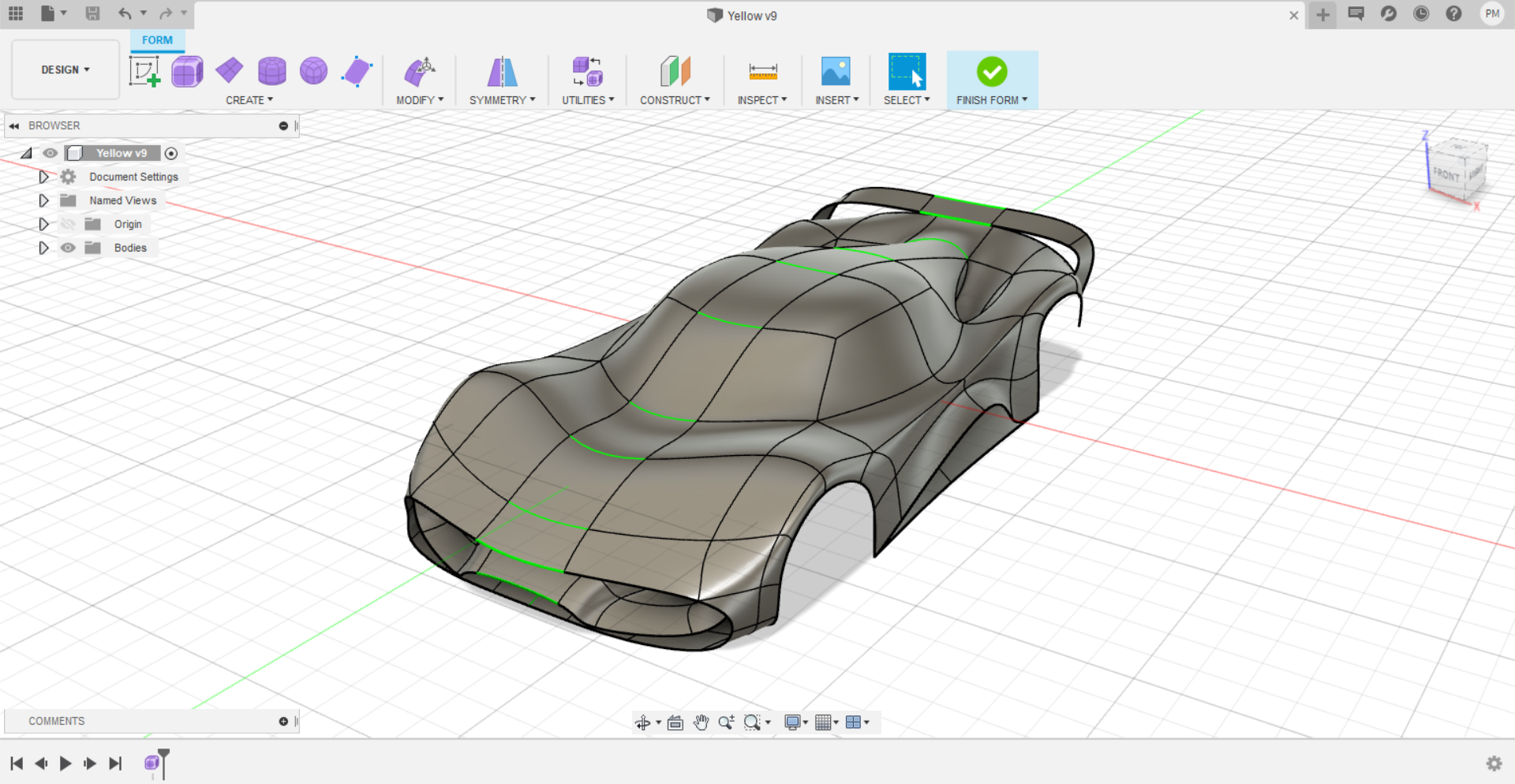Click the Finish Form green checkmark
This screenshot has width=1515, height=784.
coord(992,72)
